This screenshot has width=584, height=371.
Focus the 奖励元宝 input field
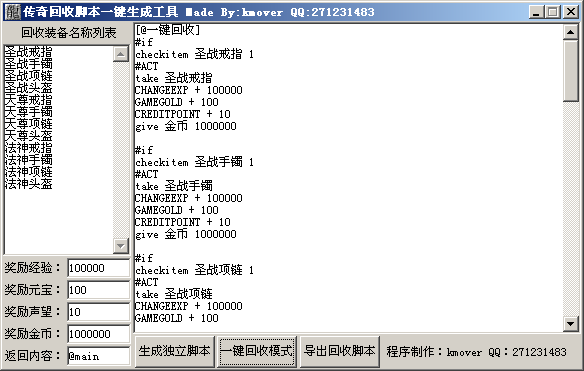pos(99,290)
